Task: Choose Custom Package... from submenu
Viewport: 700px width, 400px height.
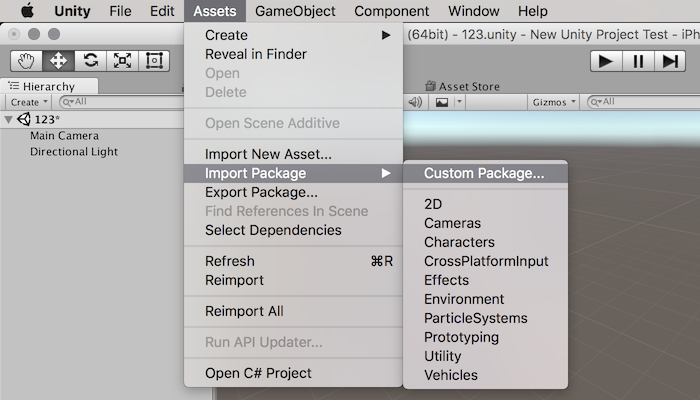Action: click(485, 173)
